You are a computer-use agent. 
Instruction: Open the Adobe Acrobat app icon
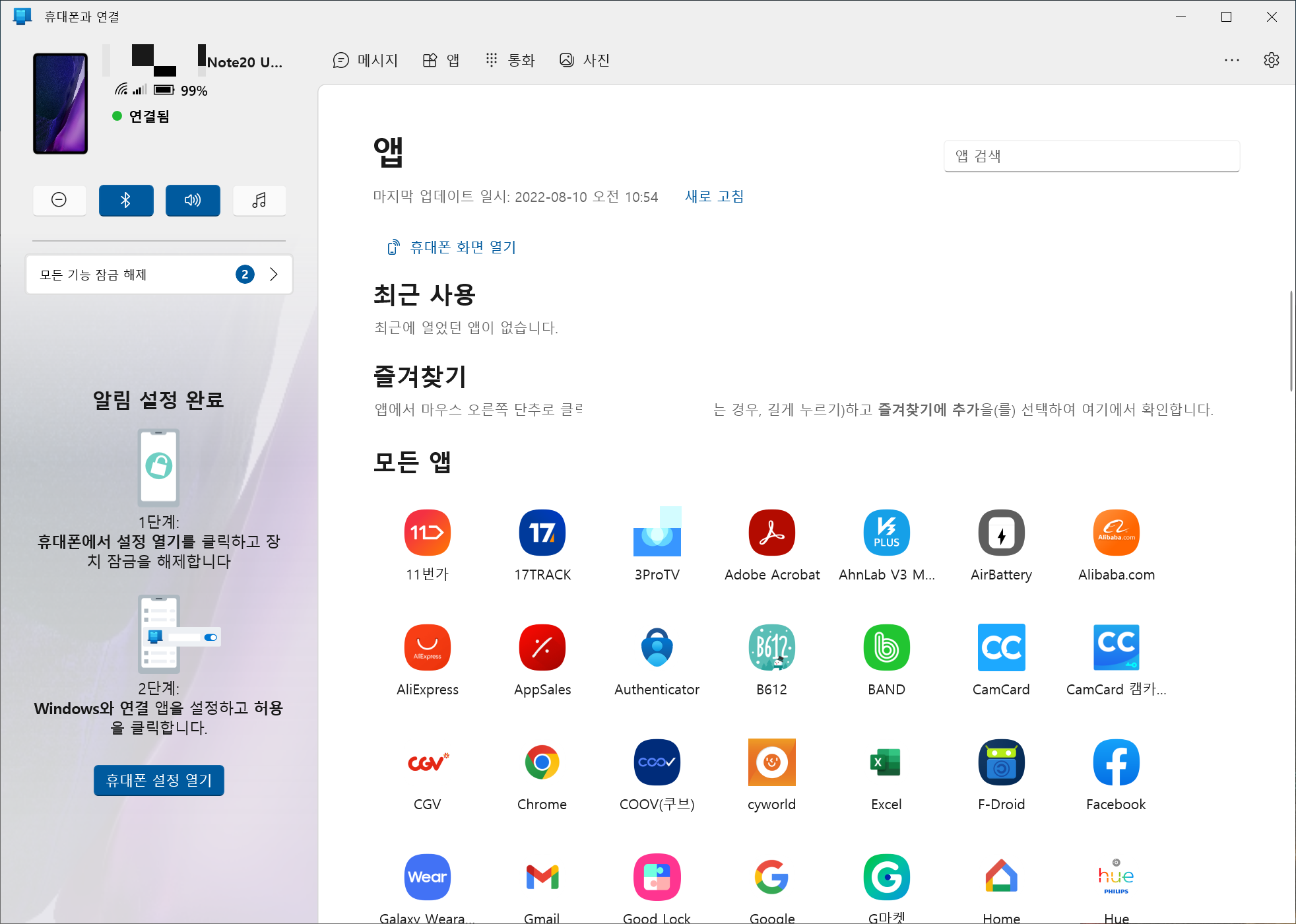[771, 533]
